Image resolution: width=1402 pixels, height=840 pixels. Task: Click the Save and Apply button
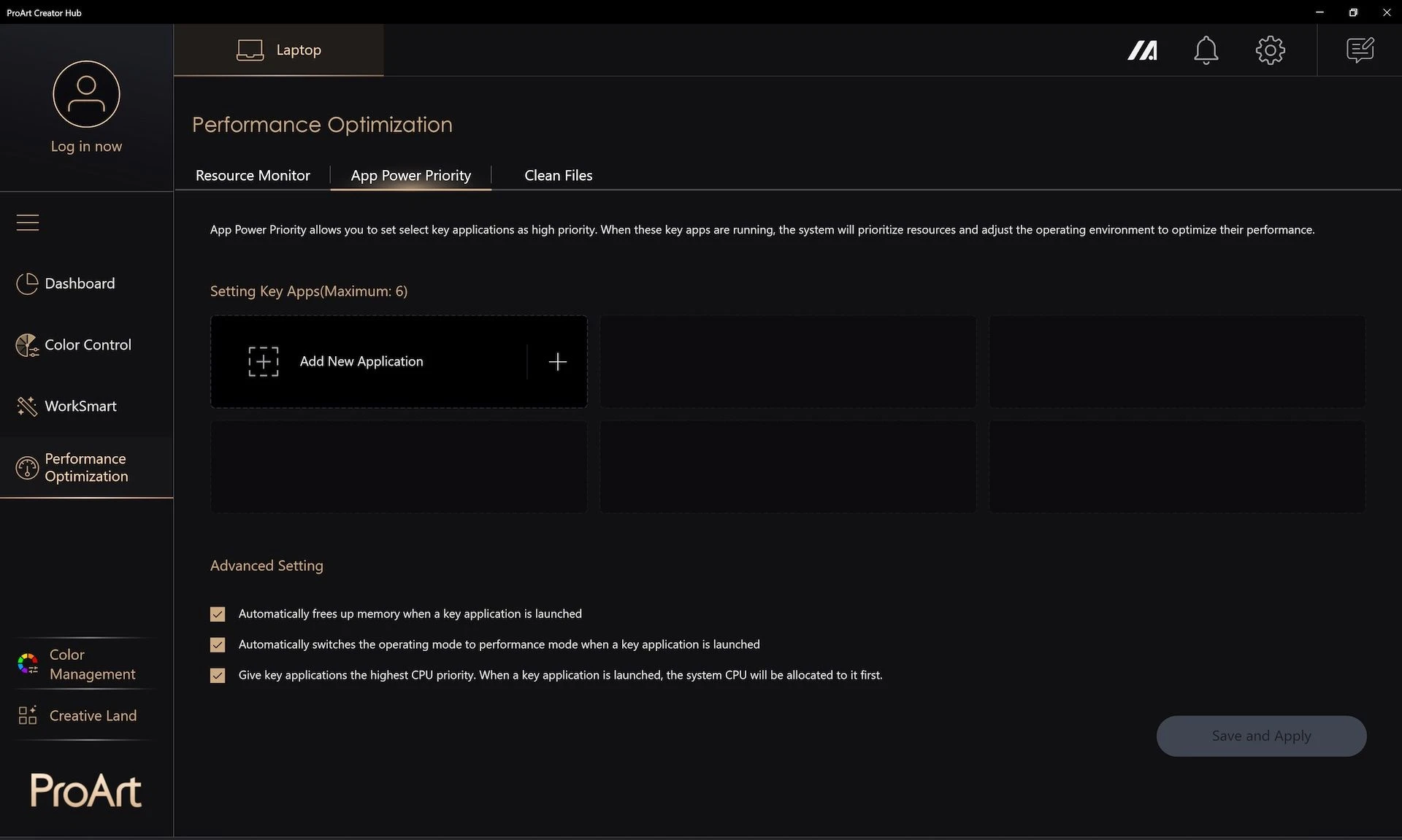click(1261, 736)
